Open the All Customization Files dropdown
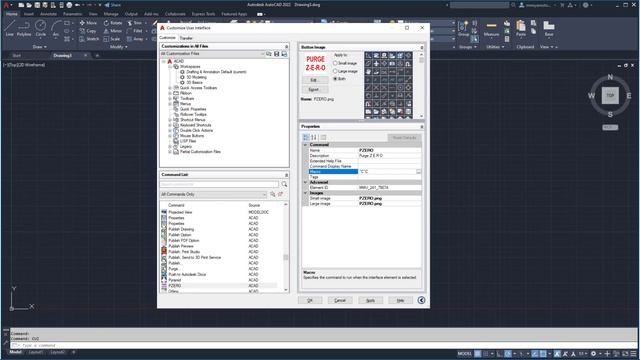 pos(262,54)
